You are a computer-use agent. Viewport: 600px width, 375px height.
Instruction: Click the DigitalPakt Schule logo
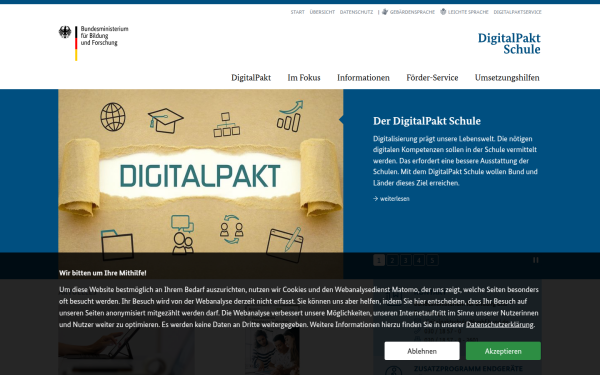click(x=509, y=44)
